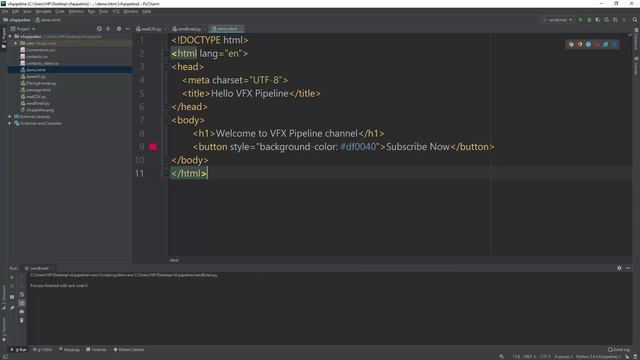Click the run with coverage icon in the toolbar

coord(598,20)
